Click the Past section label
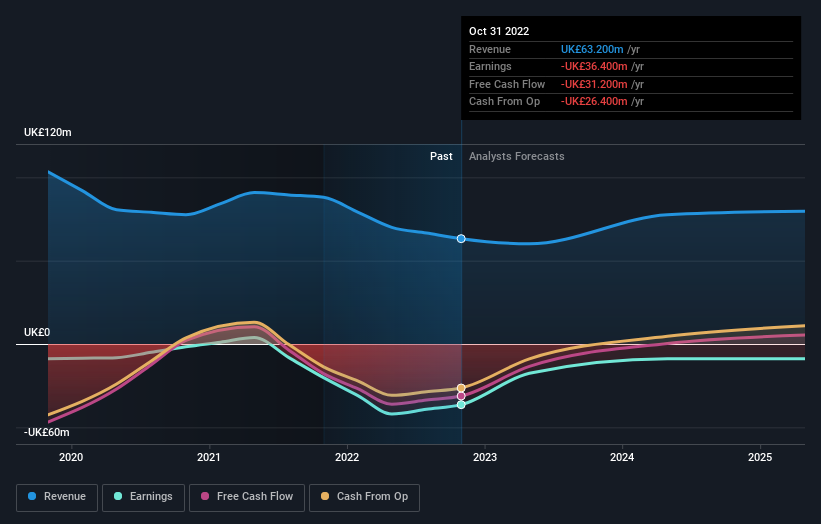Image resolution: width=821 pixels, height=524 pixels. [441, 156]
